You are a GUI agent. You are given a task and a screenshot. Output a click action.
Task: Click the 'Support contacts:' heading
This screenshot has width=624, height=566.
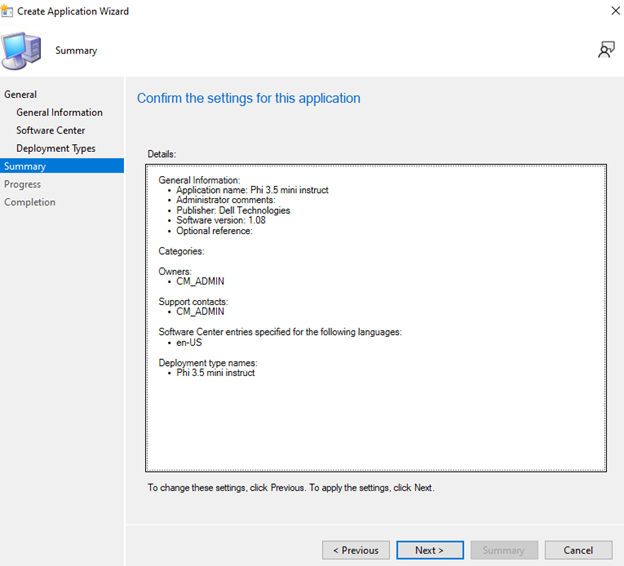[193, 302]
